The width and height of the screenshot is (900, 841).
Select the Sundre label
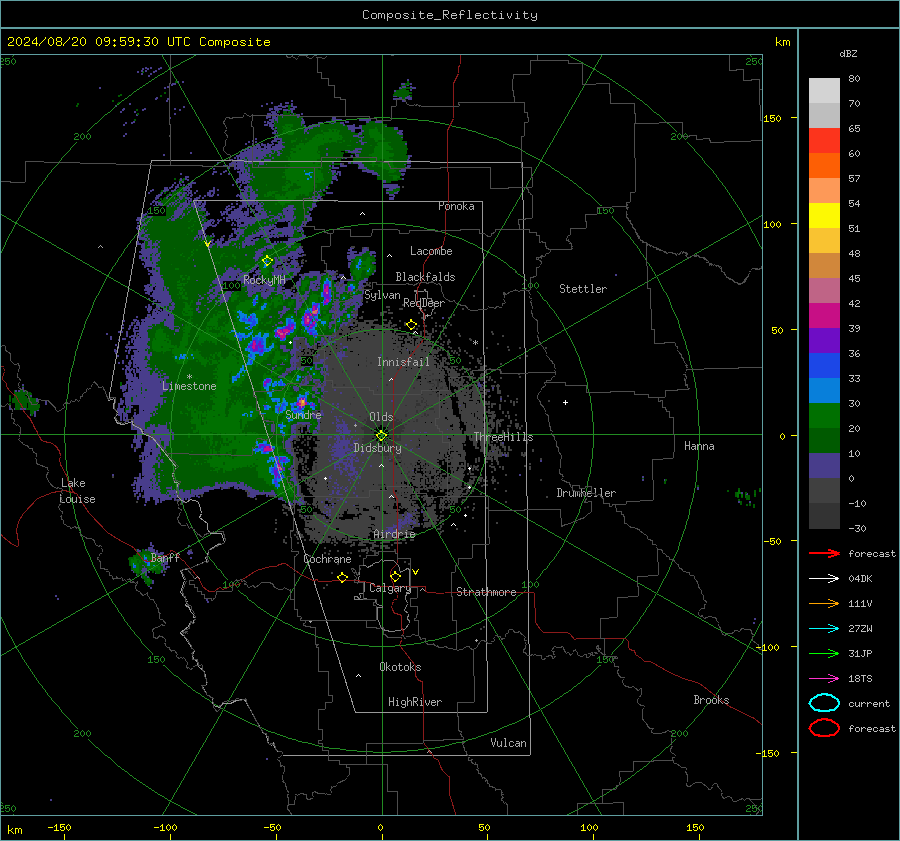coord(303,414)
